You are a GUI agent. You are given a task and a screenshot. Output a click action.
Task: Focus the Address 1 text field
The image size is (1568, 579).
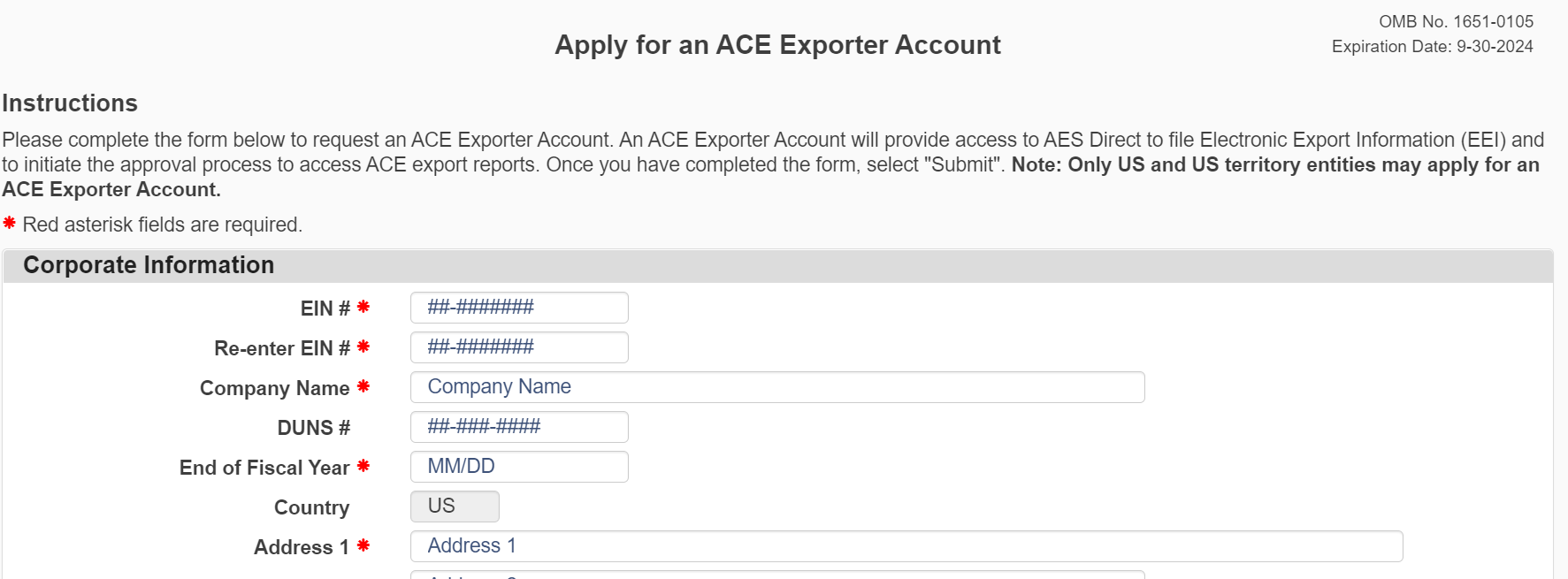(x=906, y=546)
